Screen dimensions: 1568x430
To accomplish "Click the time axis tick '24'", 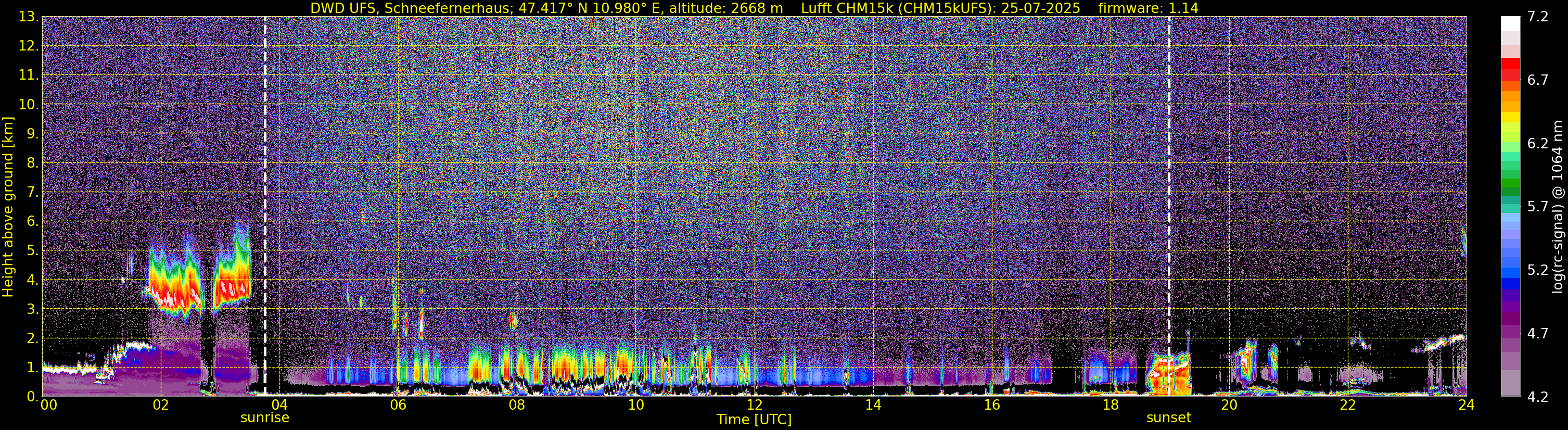I will click(x=1467, y=405).
